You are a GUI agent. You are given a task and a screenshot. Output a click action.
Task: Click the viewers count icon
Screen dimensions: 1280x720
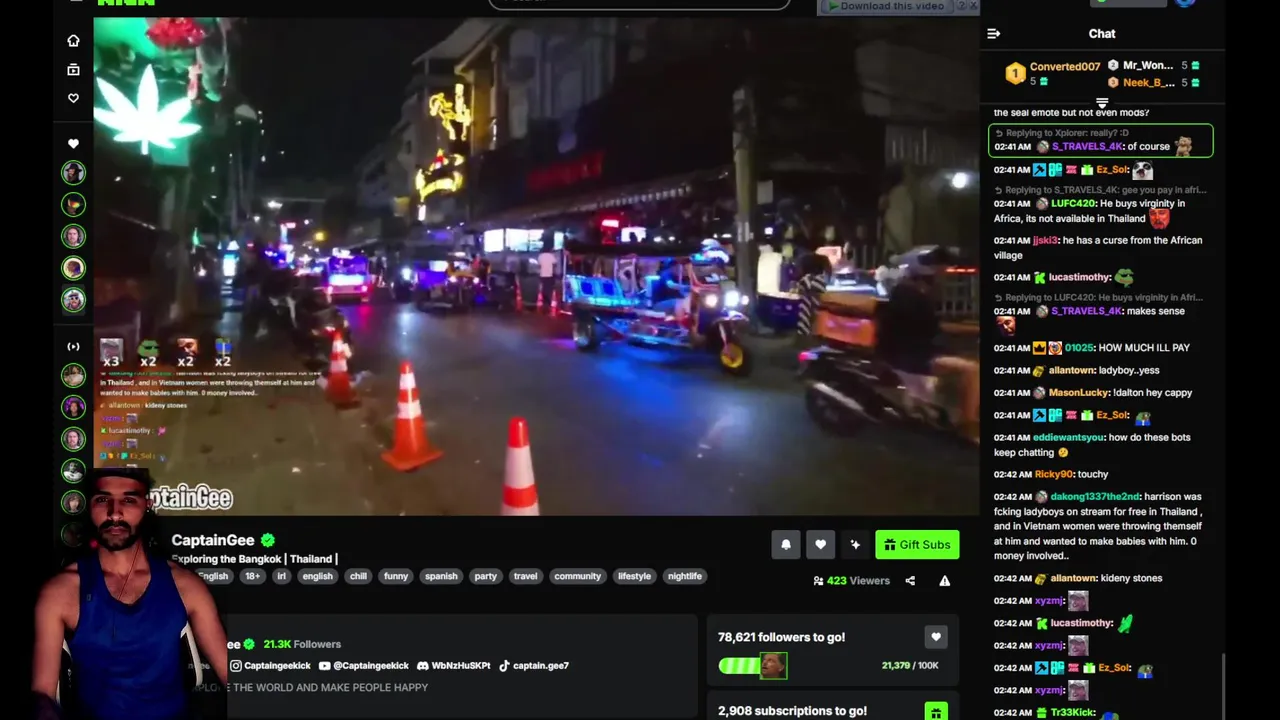coord(818,581)
